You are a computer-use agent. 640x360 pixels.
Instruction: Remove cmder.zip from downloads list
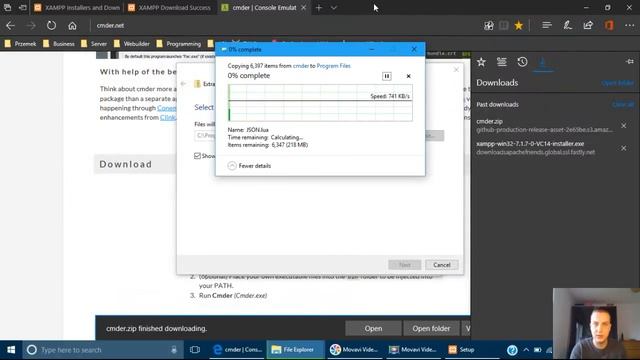[624, 126]
